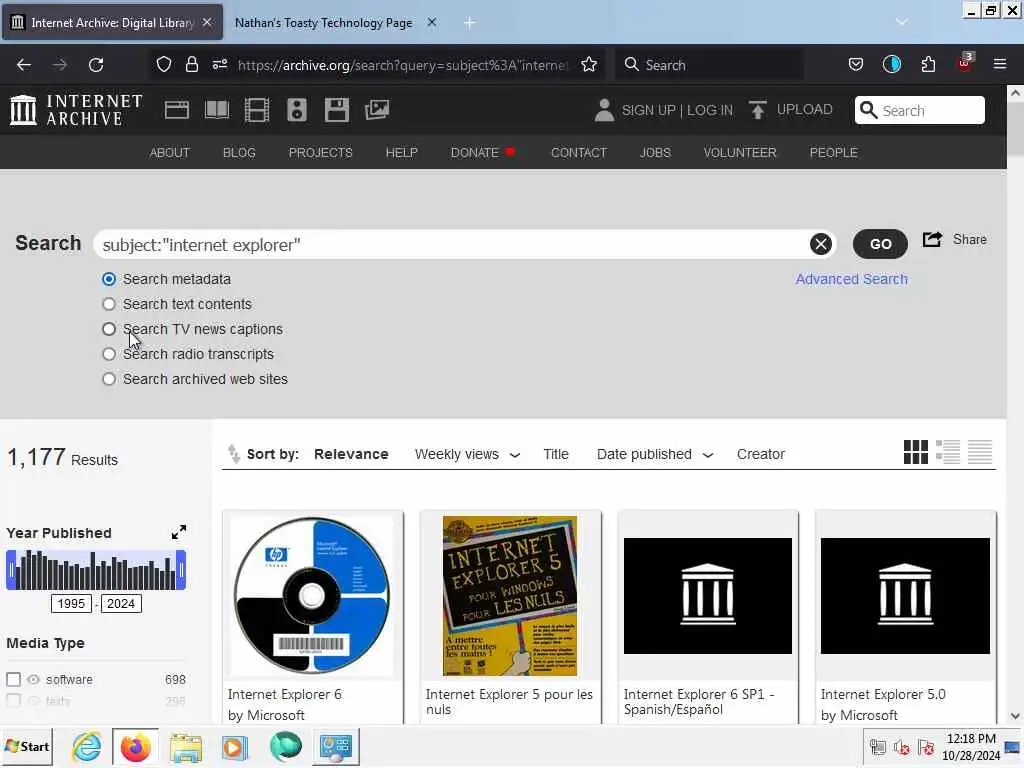
Task: Select Search archived web sites option
Action: click(109, 379)
